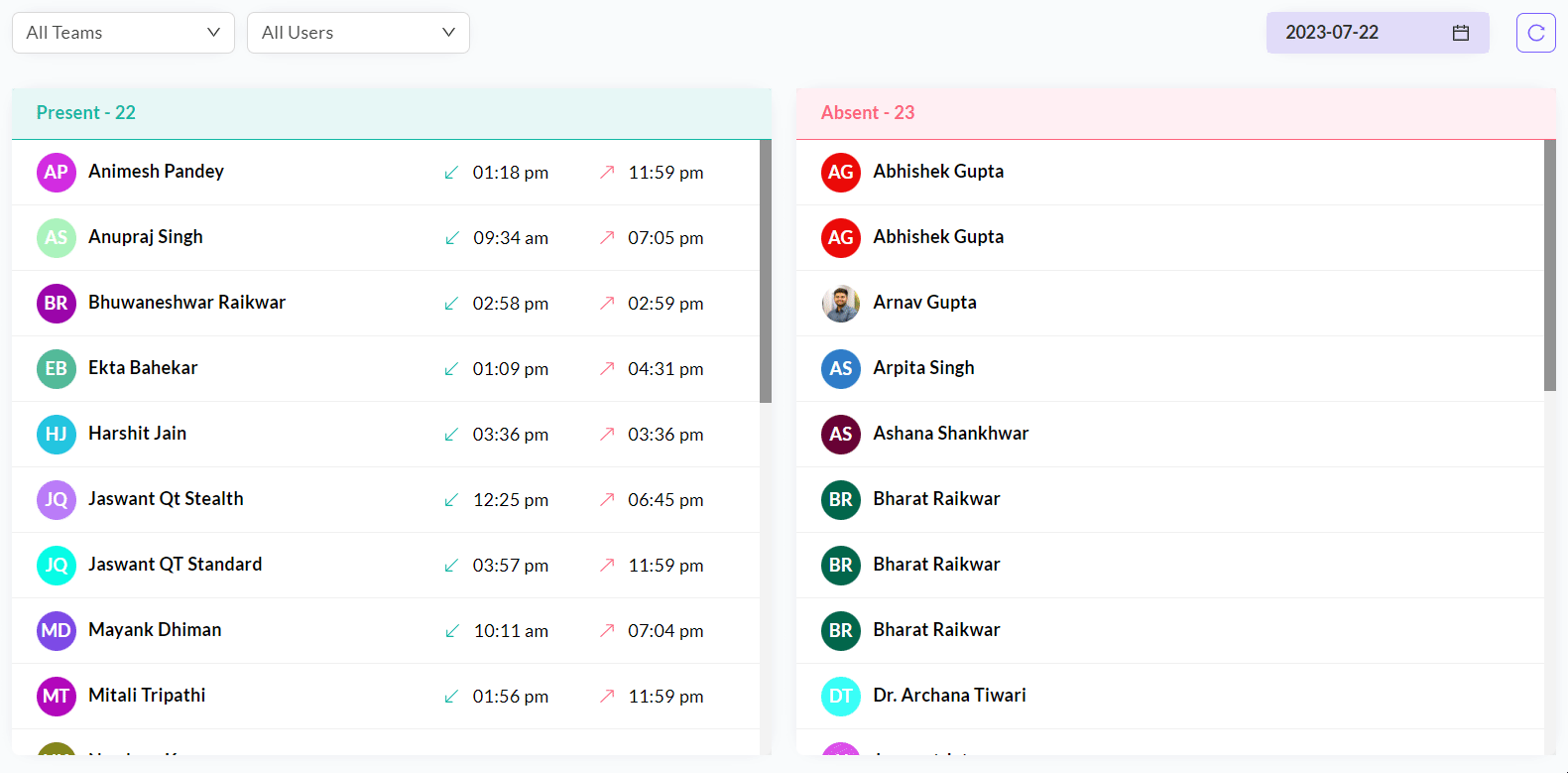Open the All Users dropdown
The height and width of the screenshot is (773, 1568).
(358, 33)
